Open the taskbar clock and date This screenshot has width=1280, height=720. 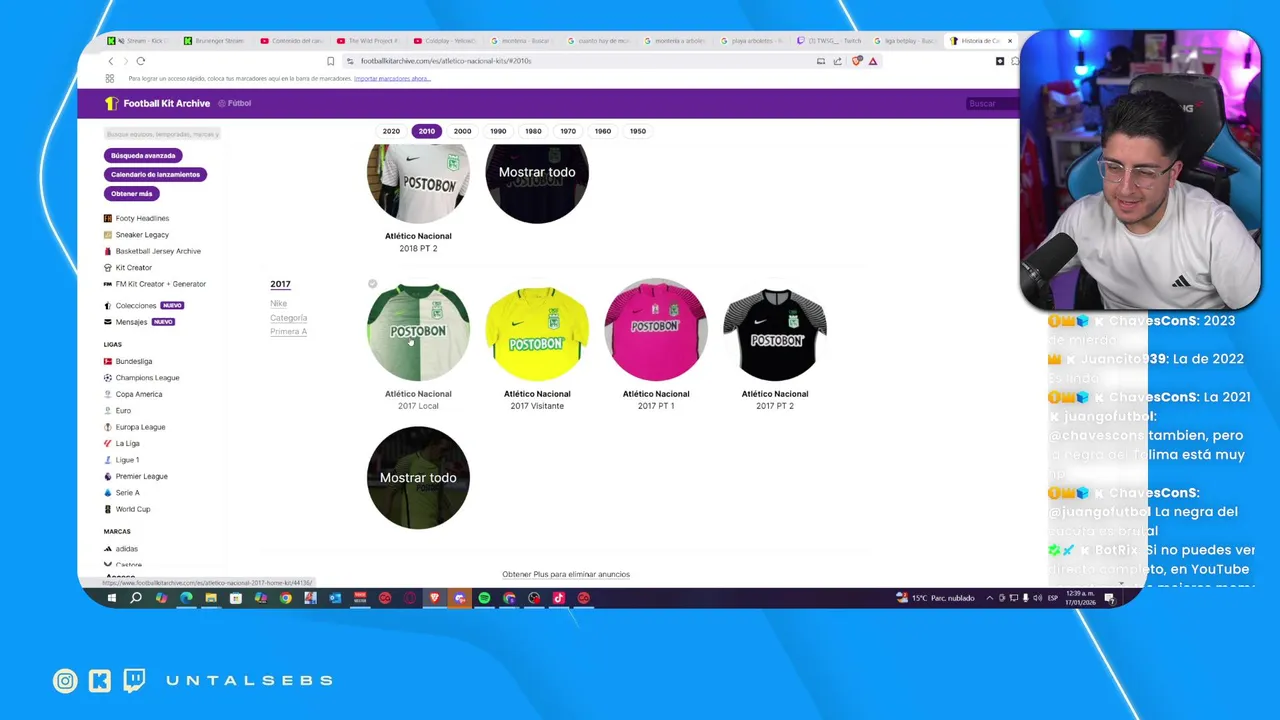click(1080, 598)
